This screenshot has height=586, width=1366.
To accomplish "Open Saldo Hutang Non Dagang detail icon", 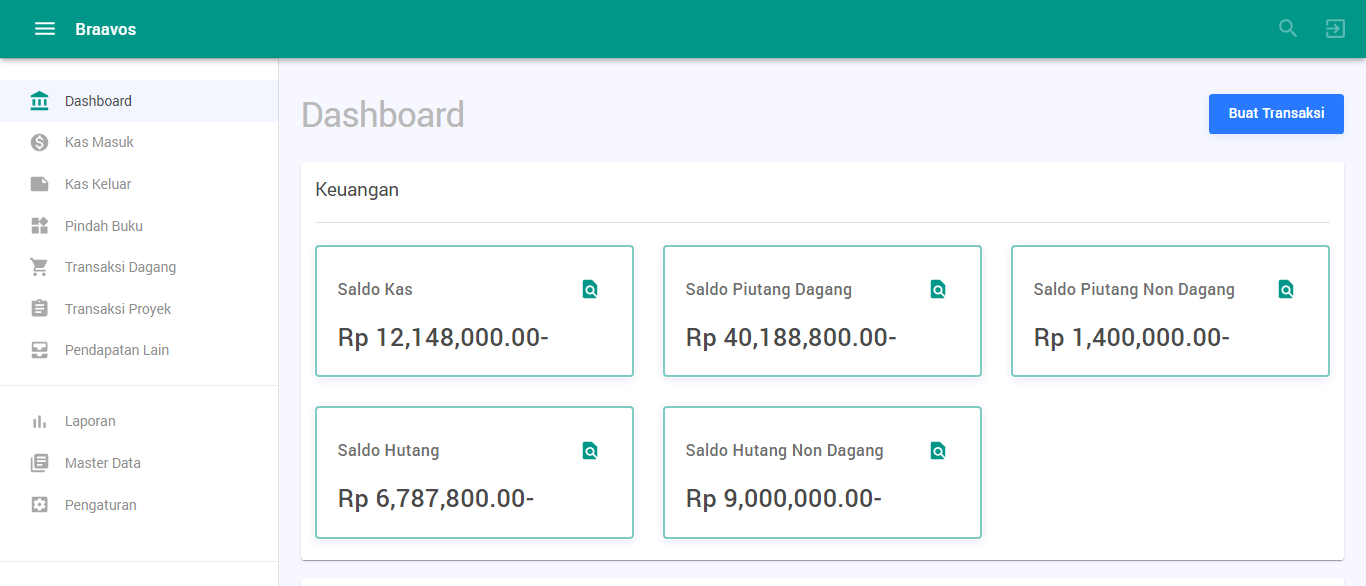I will coord(938,451).
